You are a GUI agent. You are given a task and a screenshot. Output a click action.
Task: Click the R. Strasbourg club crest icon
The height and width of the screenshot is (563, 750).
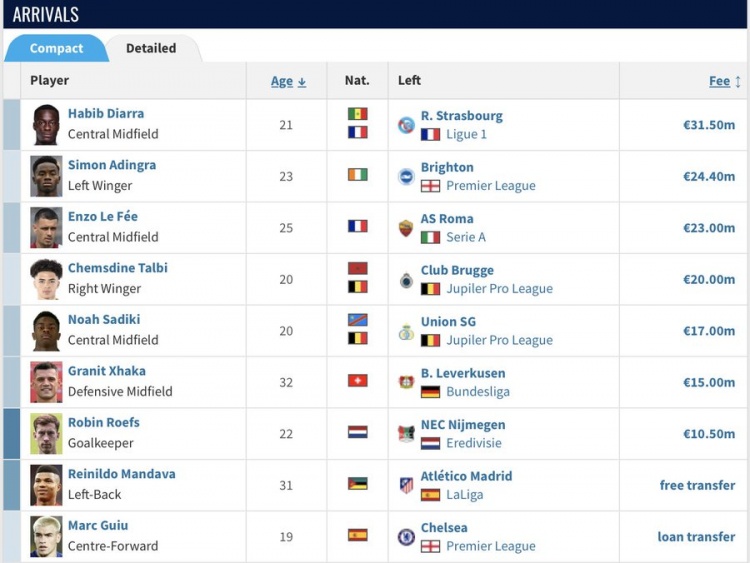click(406, 125)
